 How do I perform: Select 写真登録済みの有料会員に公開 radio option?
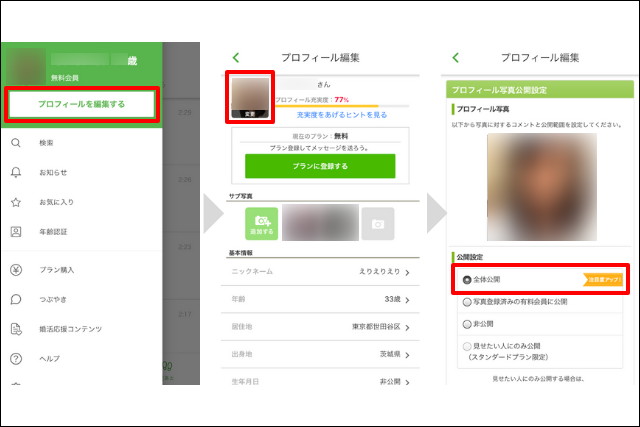coord(467,302)
